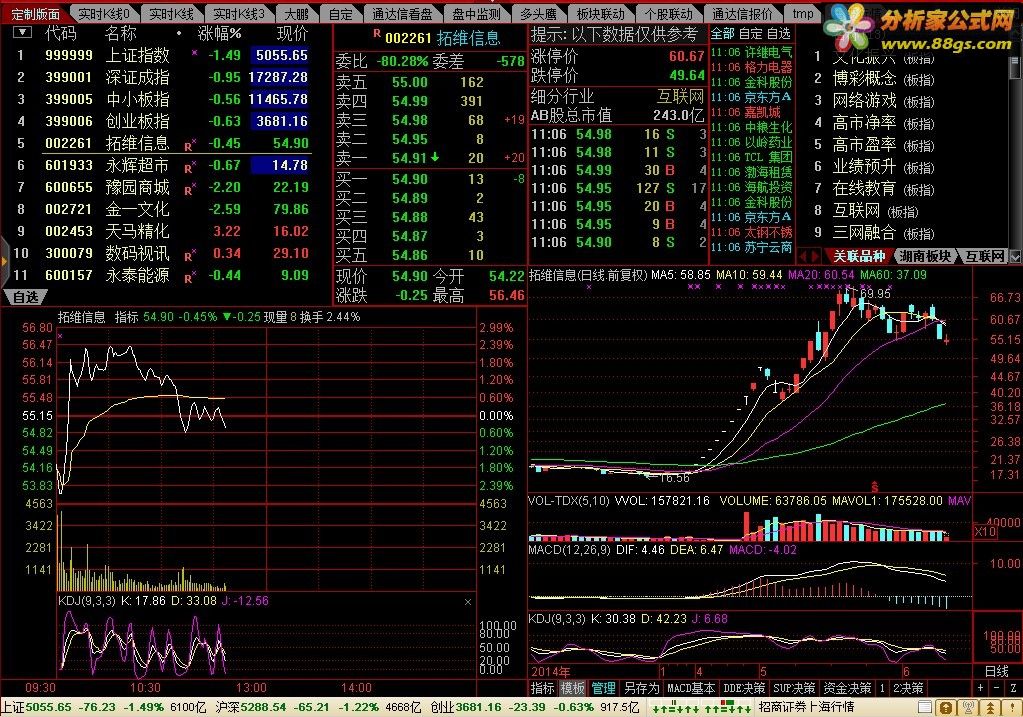The height and width of the screenshot is (717, 1023).
Task: Click the up-arrow shield icon in status bar
Action: point(947,707)
